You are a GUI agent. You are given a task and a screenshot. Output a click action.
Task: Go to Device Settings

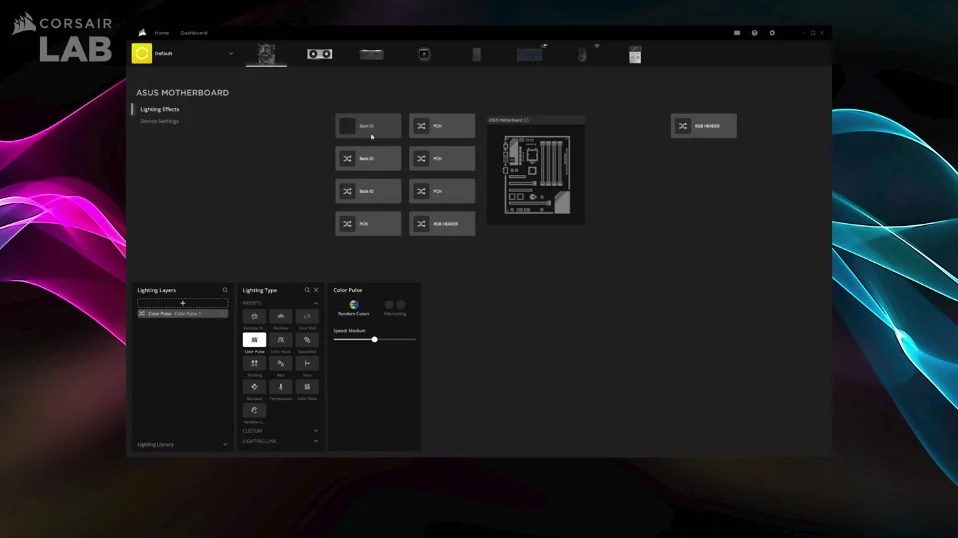(x=159, y=121)
